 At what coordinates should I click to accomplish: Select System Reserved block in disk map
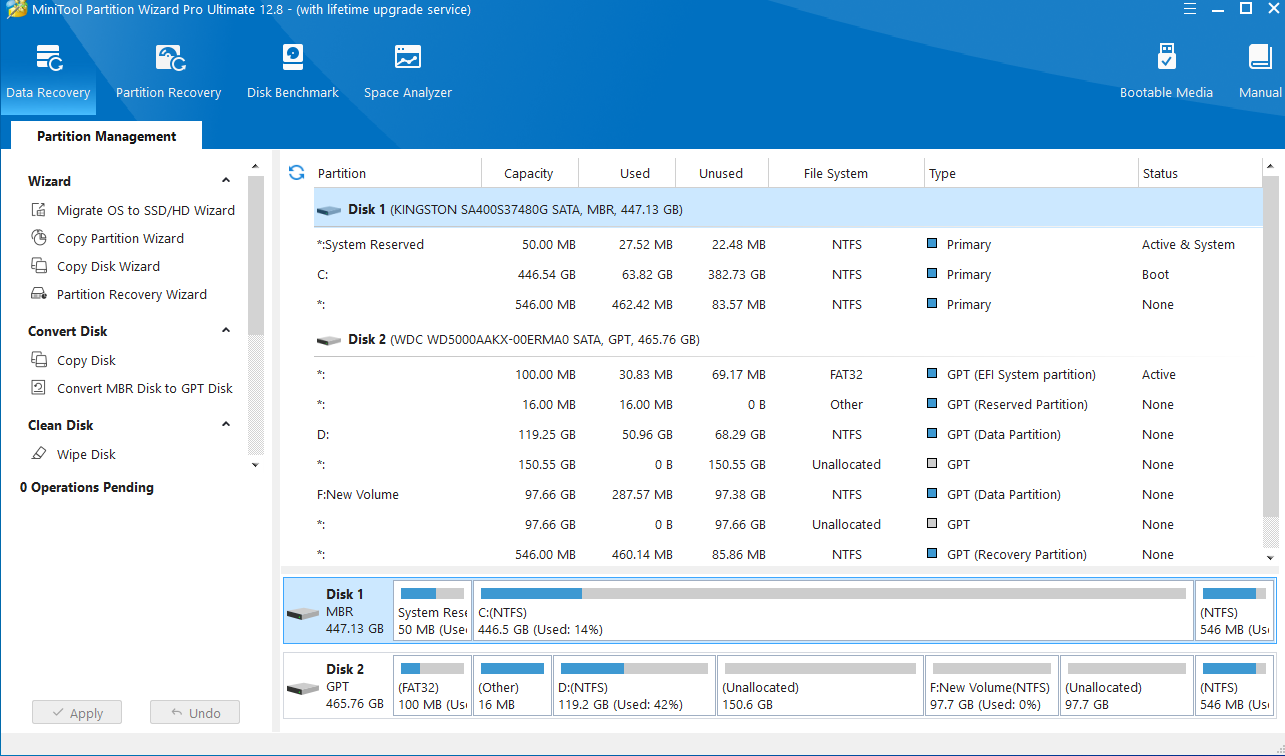tap(432, 611)
